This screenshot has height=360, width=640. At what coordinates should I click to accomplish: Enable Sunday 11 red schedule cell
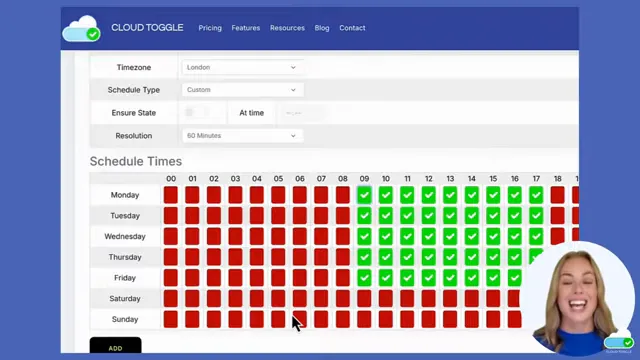coord(407,319)
